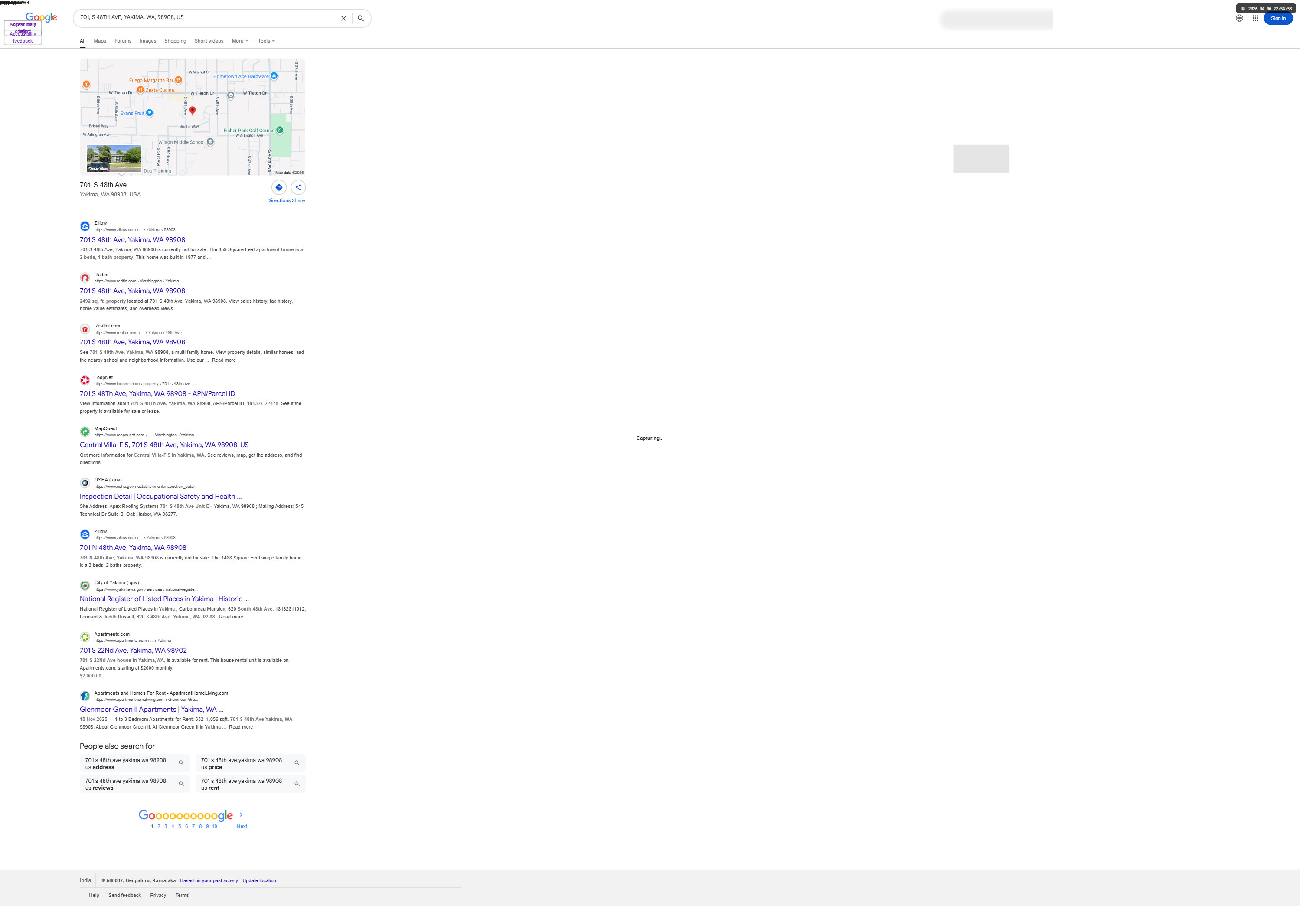
Task: Click the Redfin result favicon
Action: 85,278
